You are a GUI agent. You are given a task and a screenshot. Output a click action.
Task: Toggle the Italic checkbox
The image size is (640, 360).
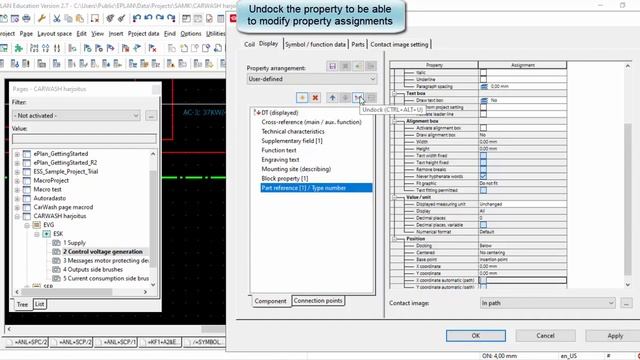coord(483,73)
